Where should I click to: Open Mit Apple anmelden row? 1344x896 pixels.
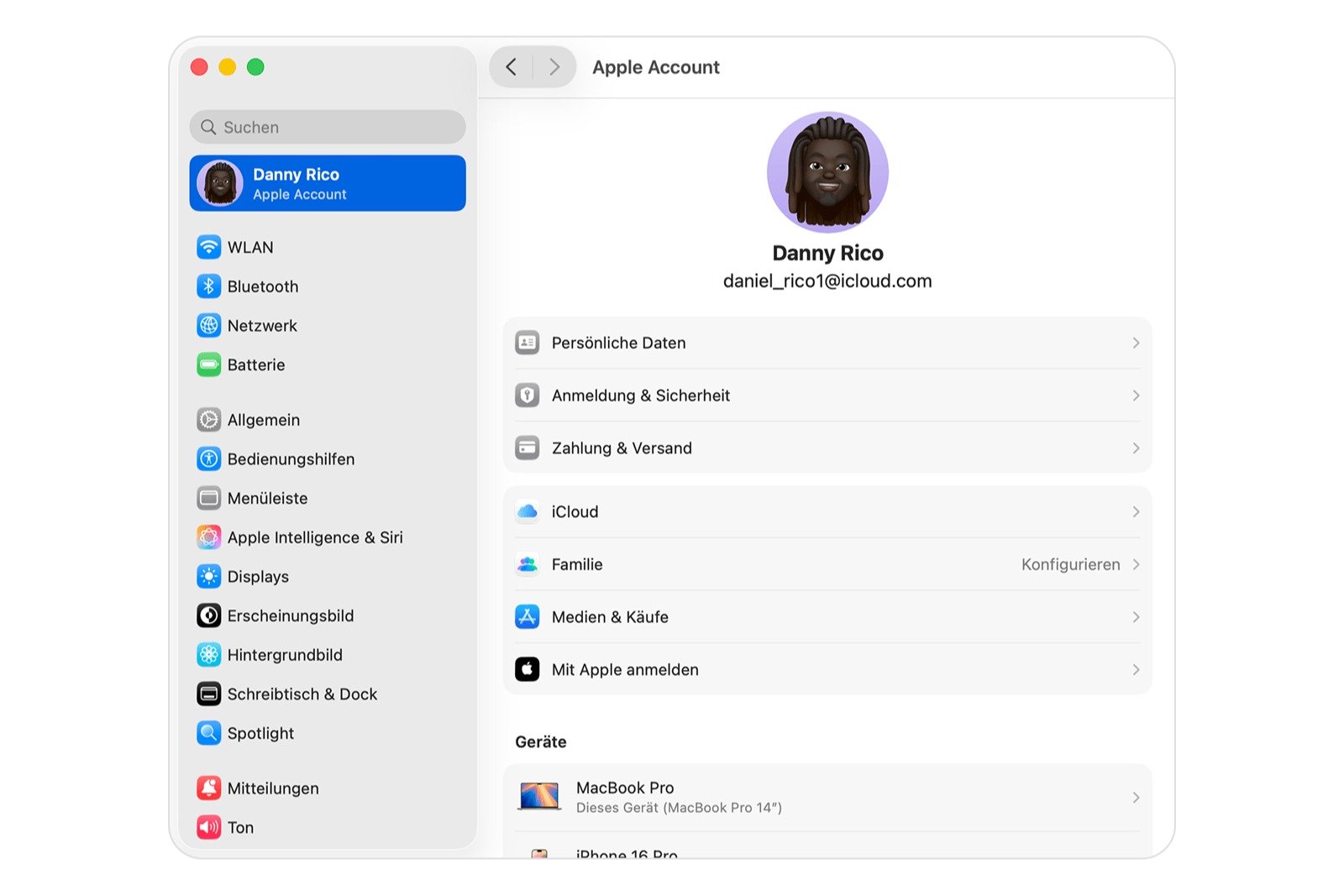tap(624, 669)
